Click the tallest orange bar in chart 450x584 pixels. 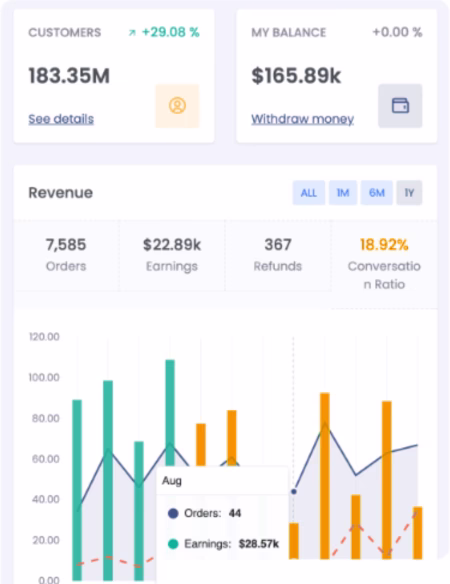(325, 476)
